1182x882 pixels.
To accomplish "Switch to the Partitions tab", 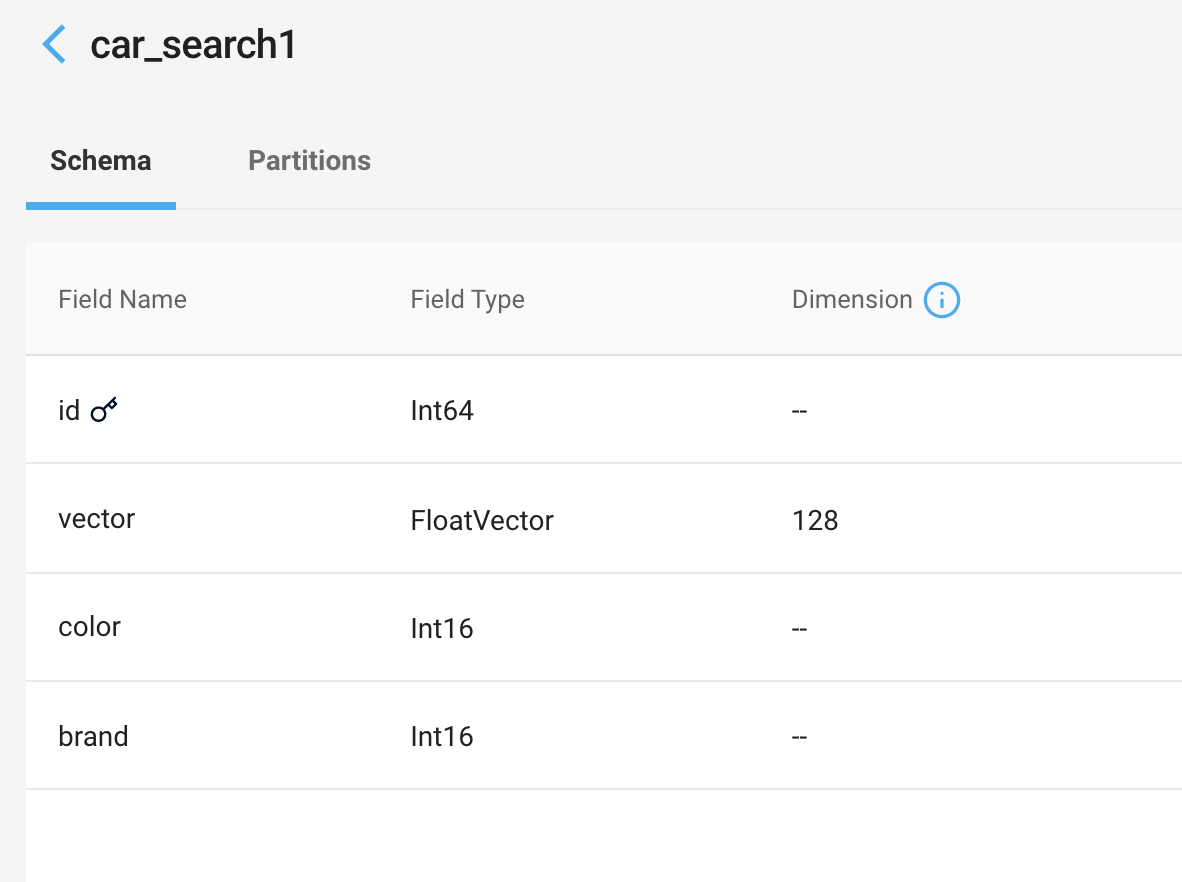I will click(309, 160).
